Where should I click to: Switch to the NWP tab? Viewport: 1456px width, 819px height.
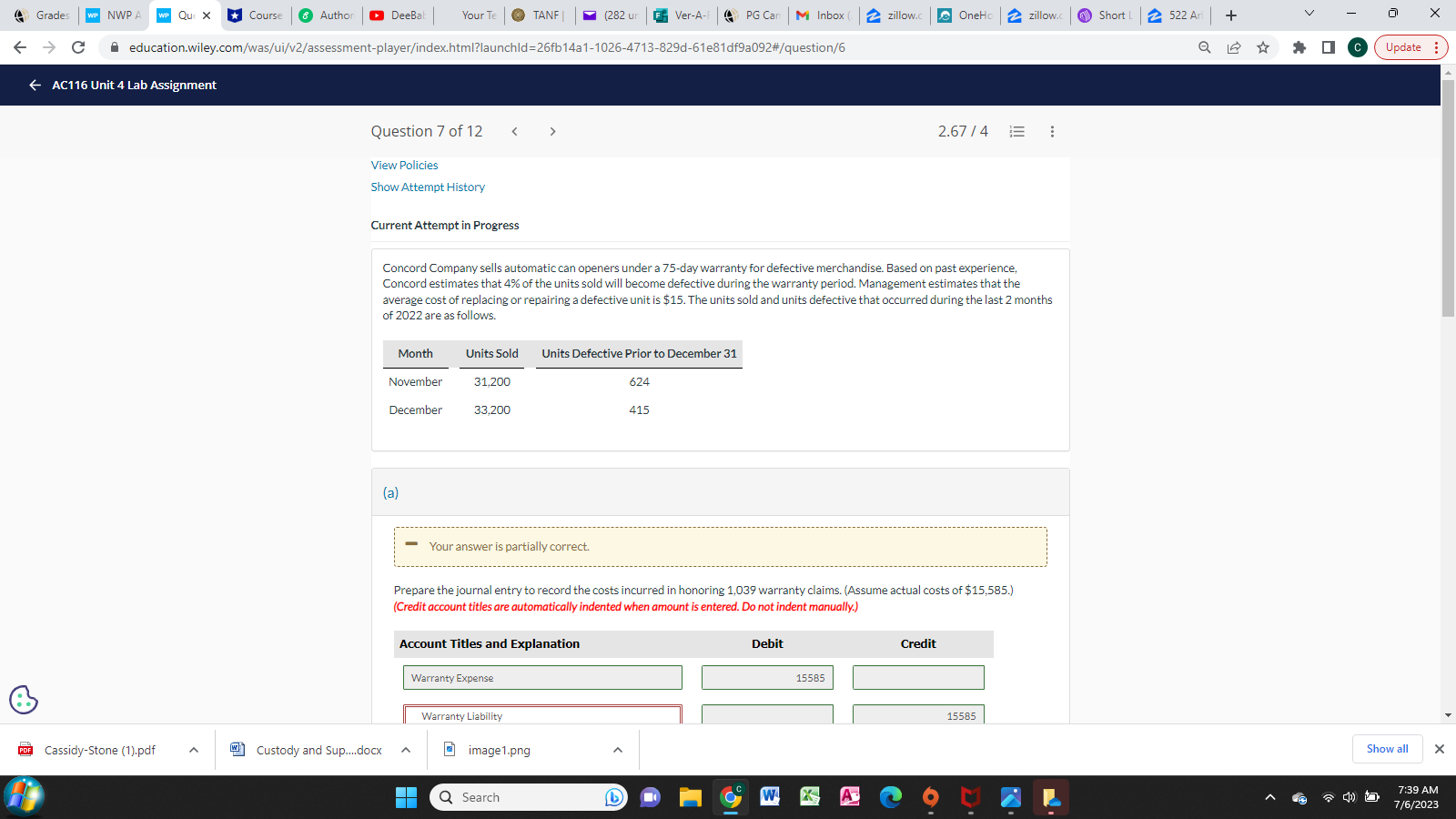(115, 15)
